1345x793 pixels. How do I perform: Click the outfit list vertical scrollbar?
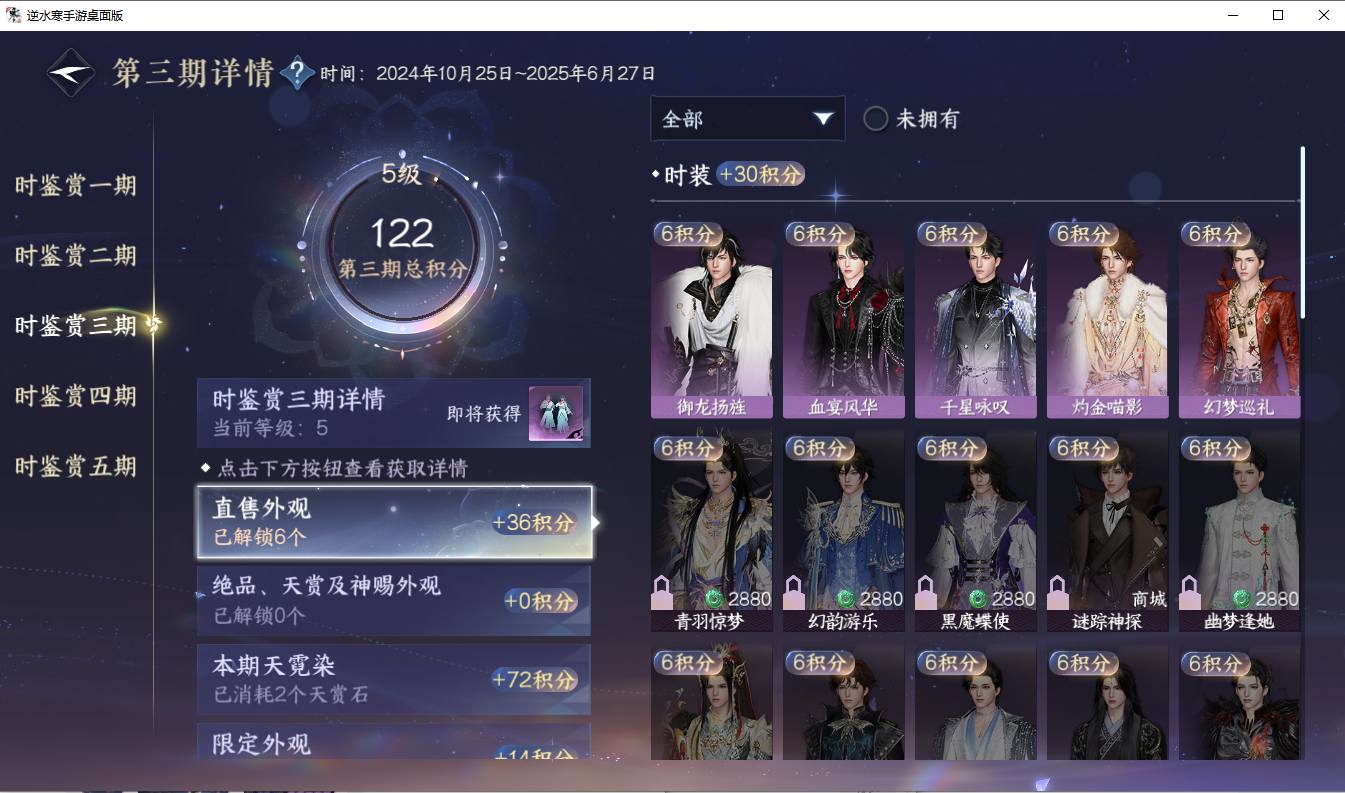(x=1302, y=232)
